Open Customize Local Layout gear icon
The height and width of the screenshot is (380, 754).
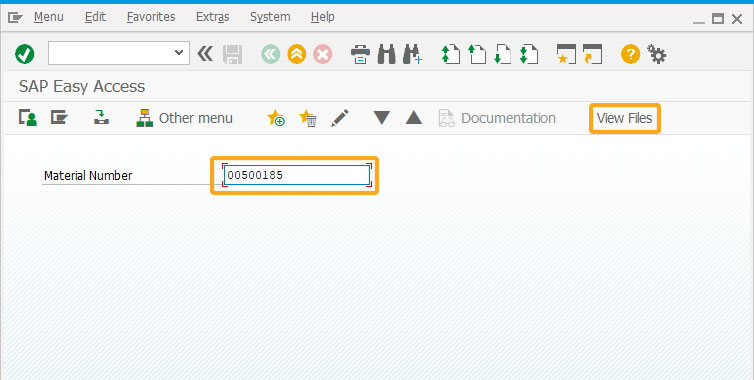656,54
